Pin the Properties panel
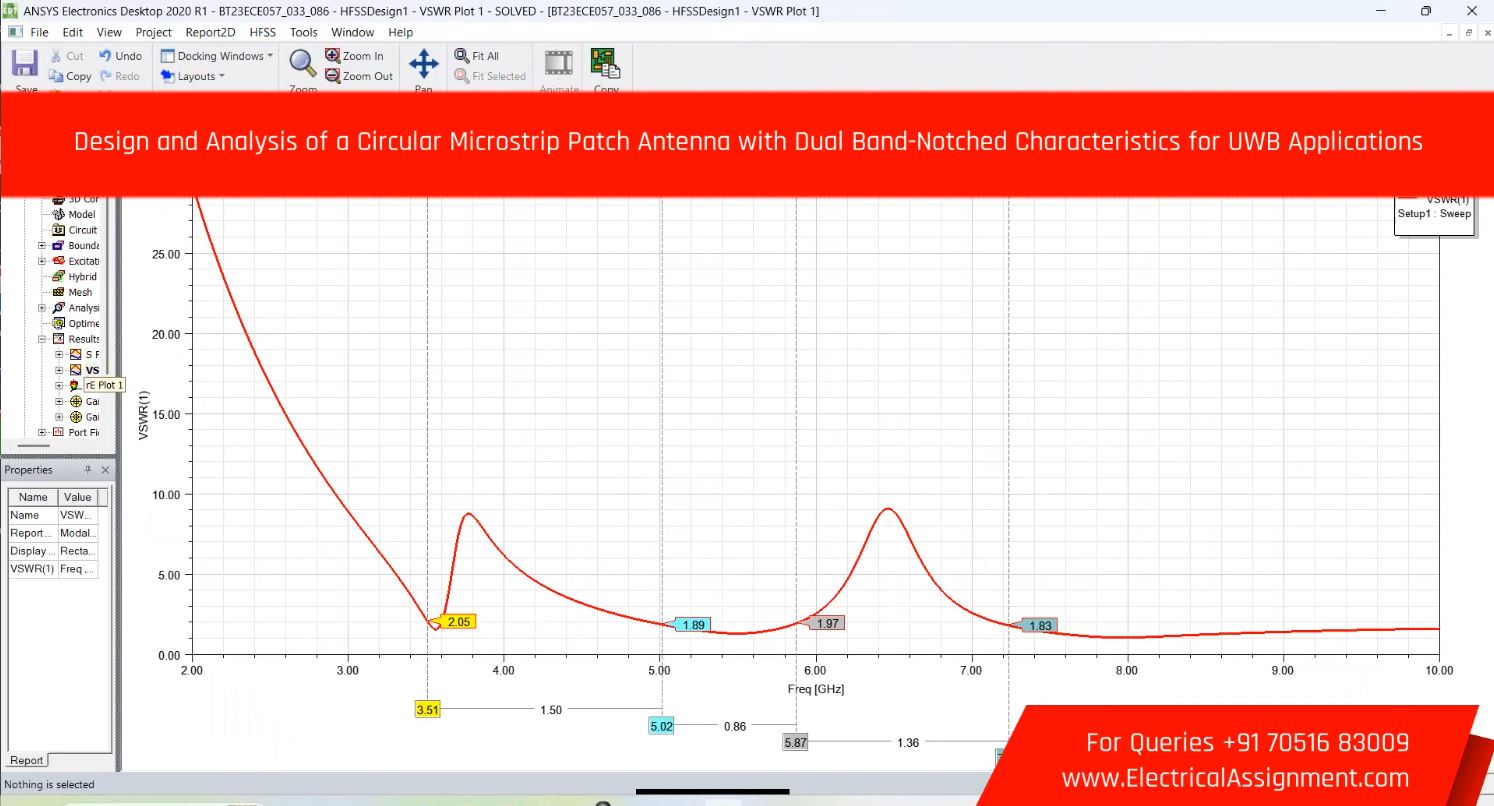The image size is (1494, 806). tap(88, 470)
